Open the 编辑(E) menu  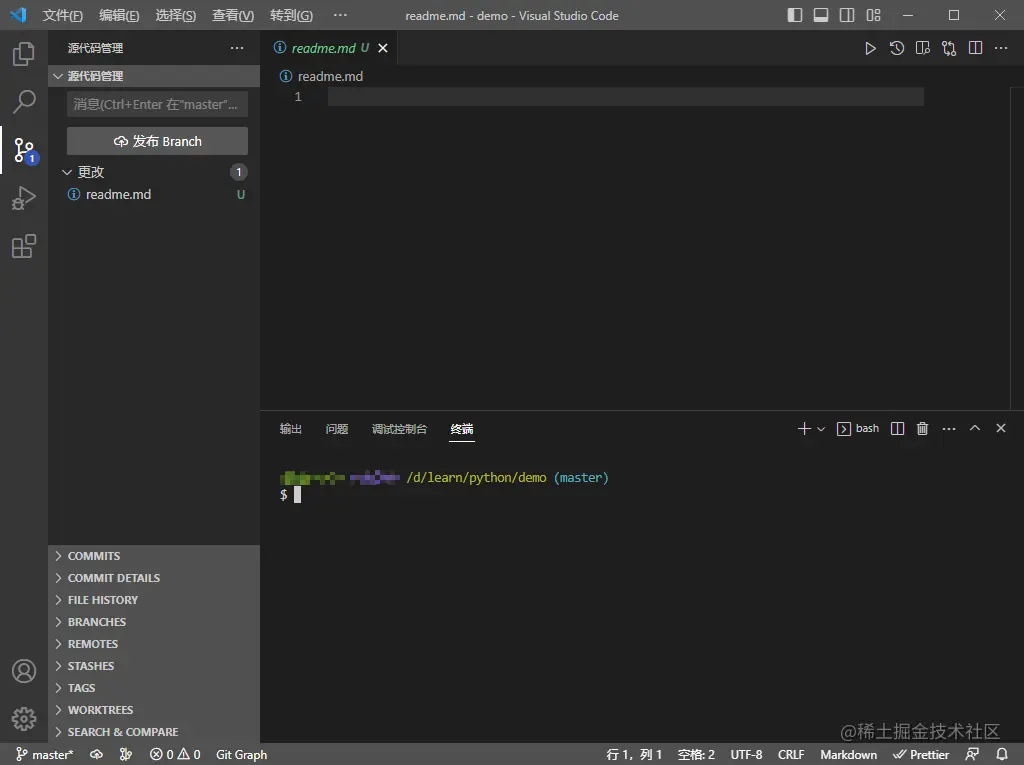point(119,16)
